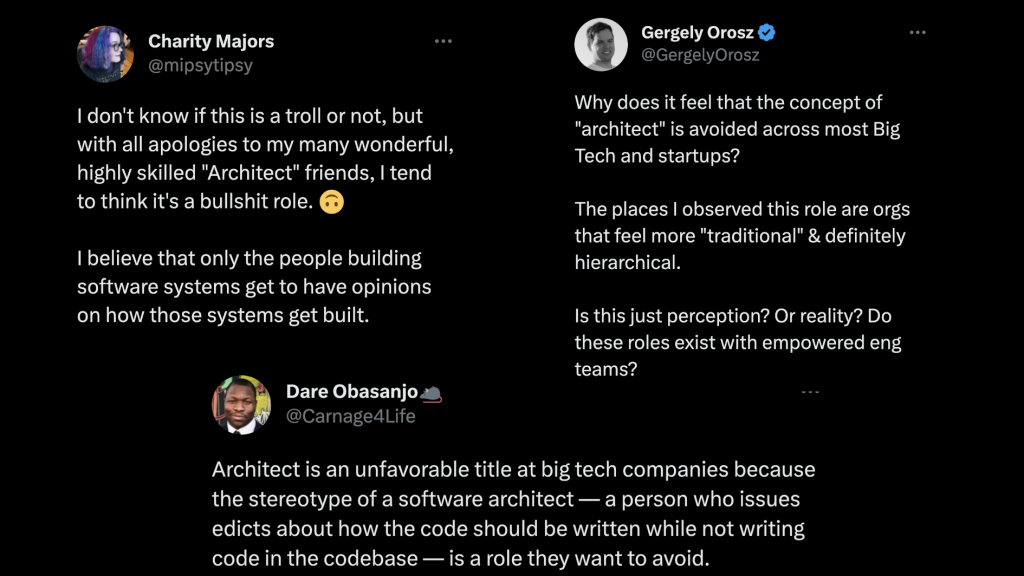1024x576 pixels.
Task: Click the rat emoji beside Dare Obasanjo
Action: coord(430,393)
